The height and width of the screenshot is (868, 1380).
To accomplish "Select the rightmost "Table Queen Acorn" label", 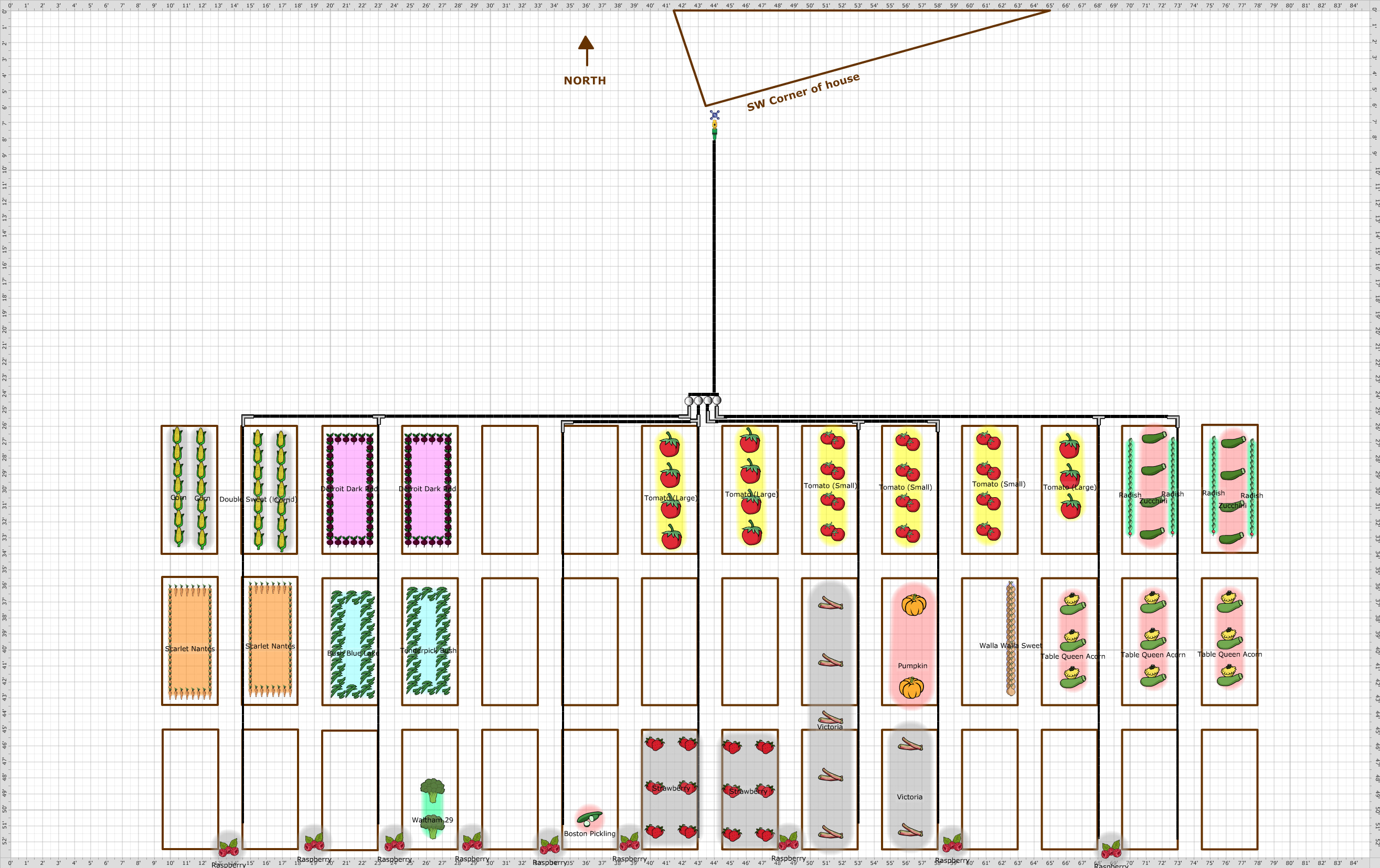I will tap(1229, 655).
